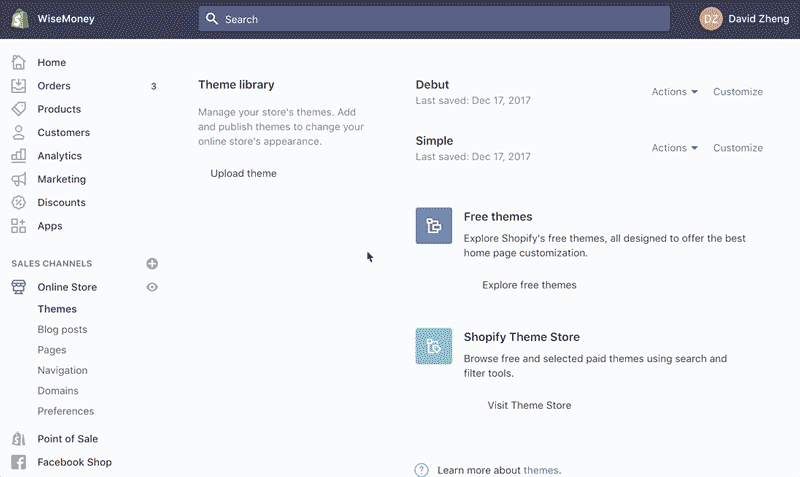Screen dimensions: 800x477
Task: View online store via eye icon
Action: (152, 287)
